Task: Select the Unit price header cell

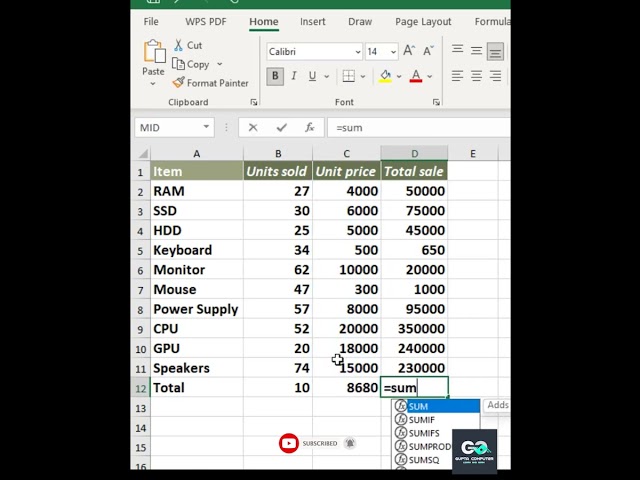Action: (347, 171)
